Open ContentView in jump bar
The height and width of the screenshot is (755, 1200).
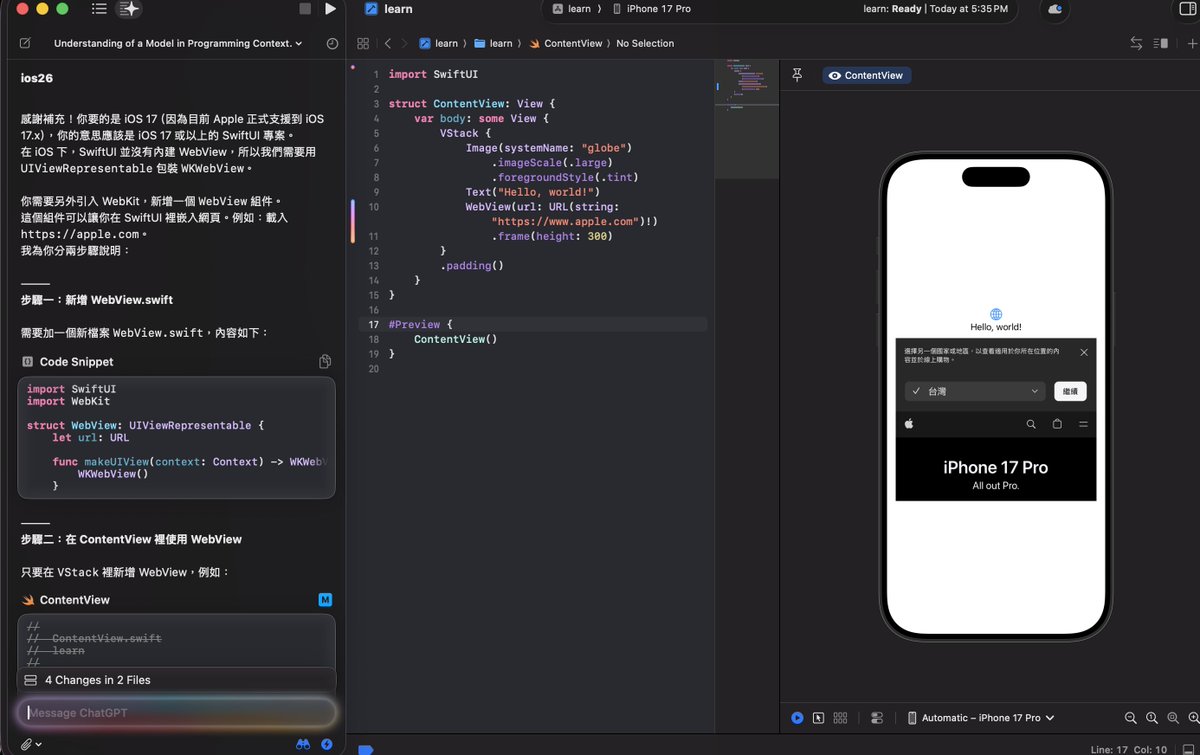(566, 44)
